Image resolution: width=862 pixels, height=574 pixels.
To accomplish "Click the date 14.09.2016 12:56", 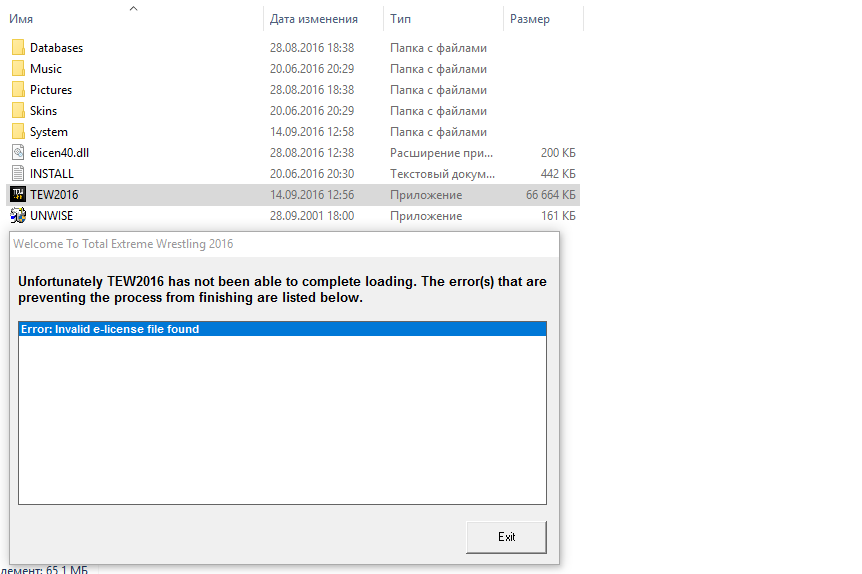I will [x=312, y=195].
